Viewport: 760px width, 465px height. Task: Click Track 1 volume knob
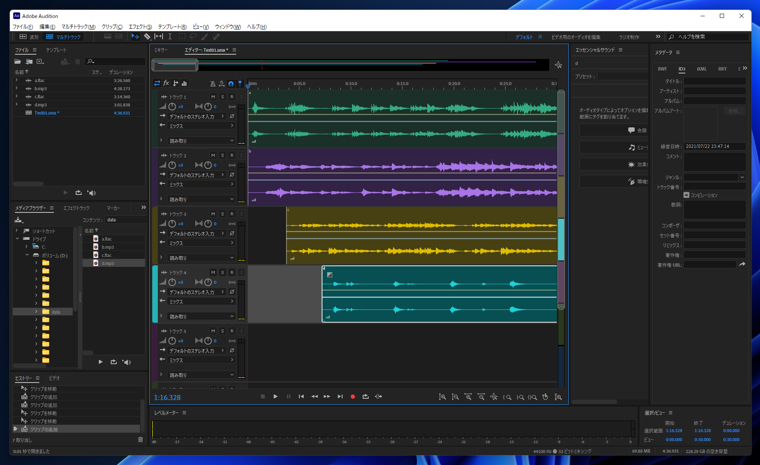click(172, 107)
